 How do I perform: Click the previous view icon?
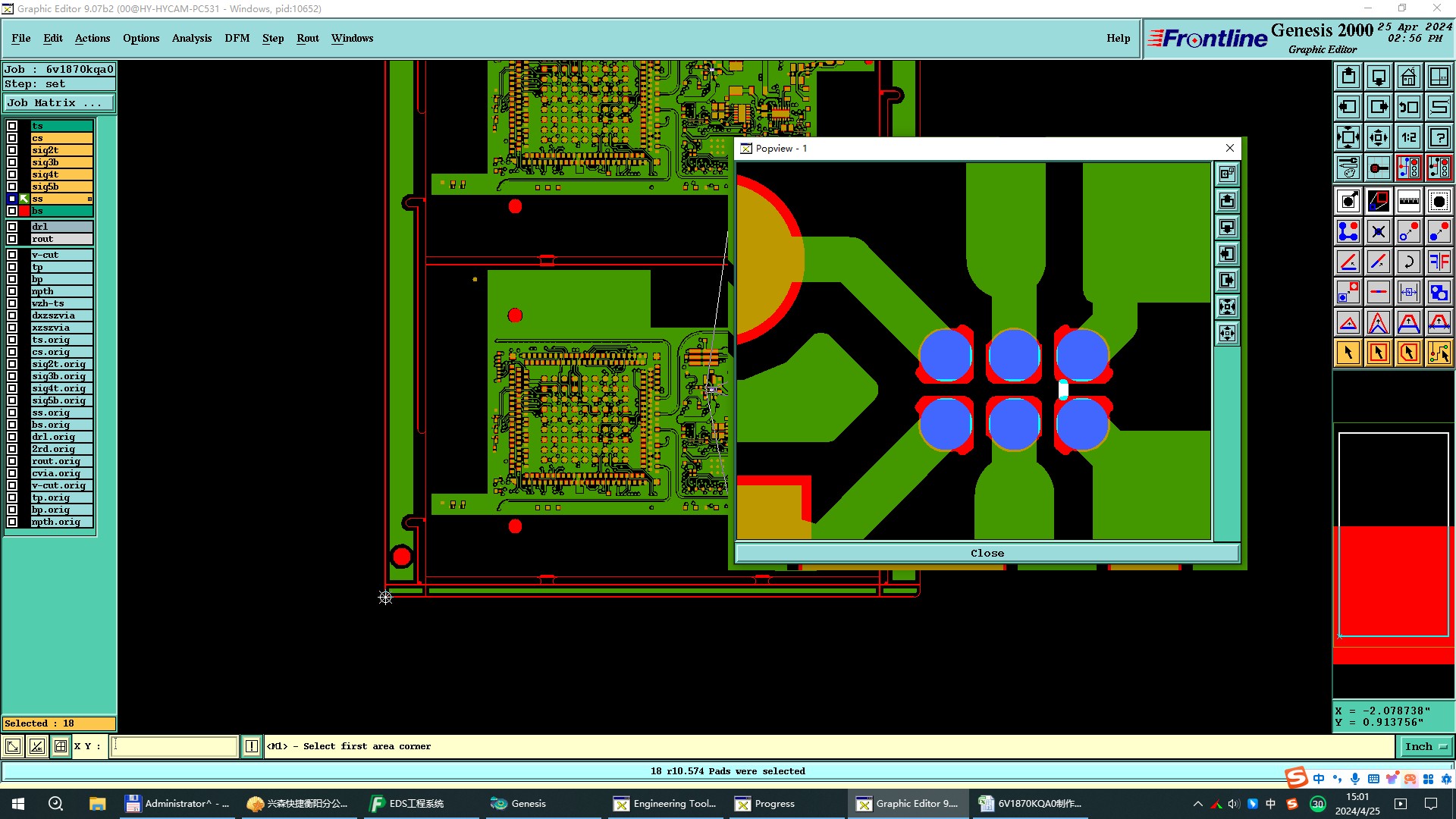(x=1409, y=107)
